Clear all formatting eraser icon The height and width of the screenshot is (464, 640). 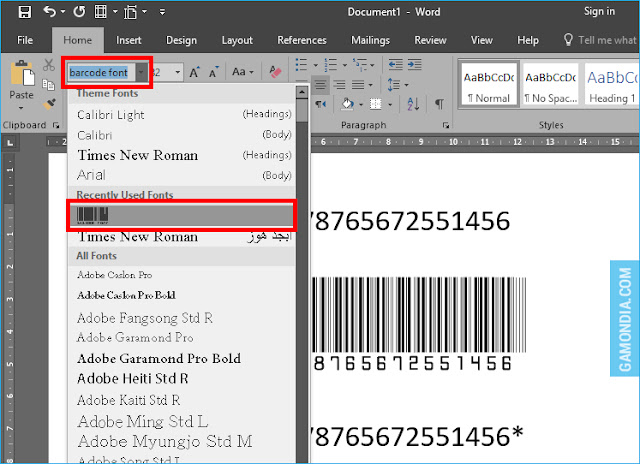pos(276,72)
